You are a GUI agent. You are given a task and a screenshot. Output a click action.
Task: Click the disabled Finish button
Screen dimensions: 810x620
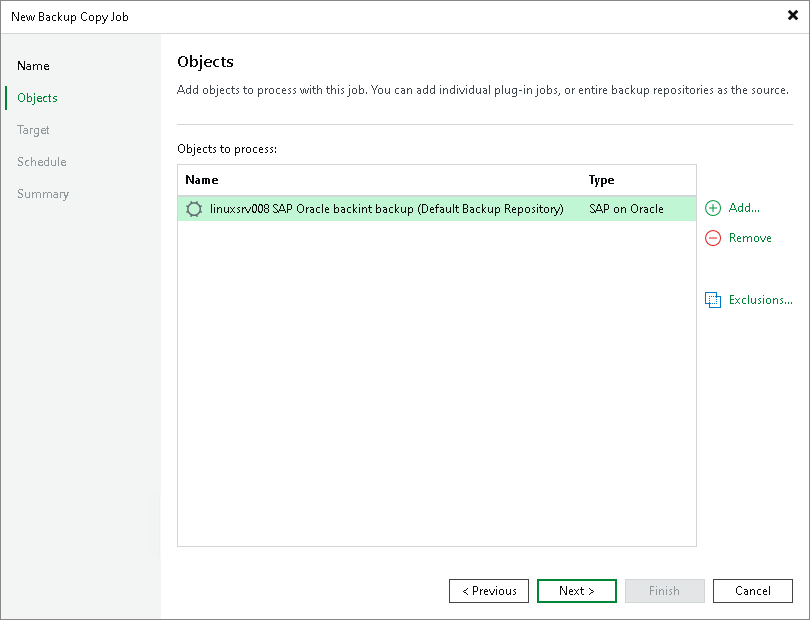664,590
